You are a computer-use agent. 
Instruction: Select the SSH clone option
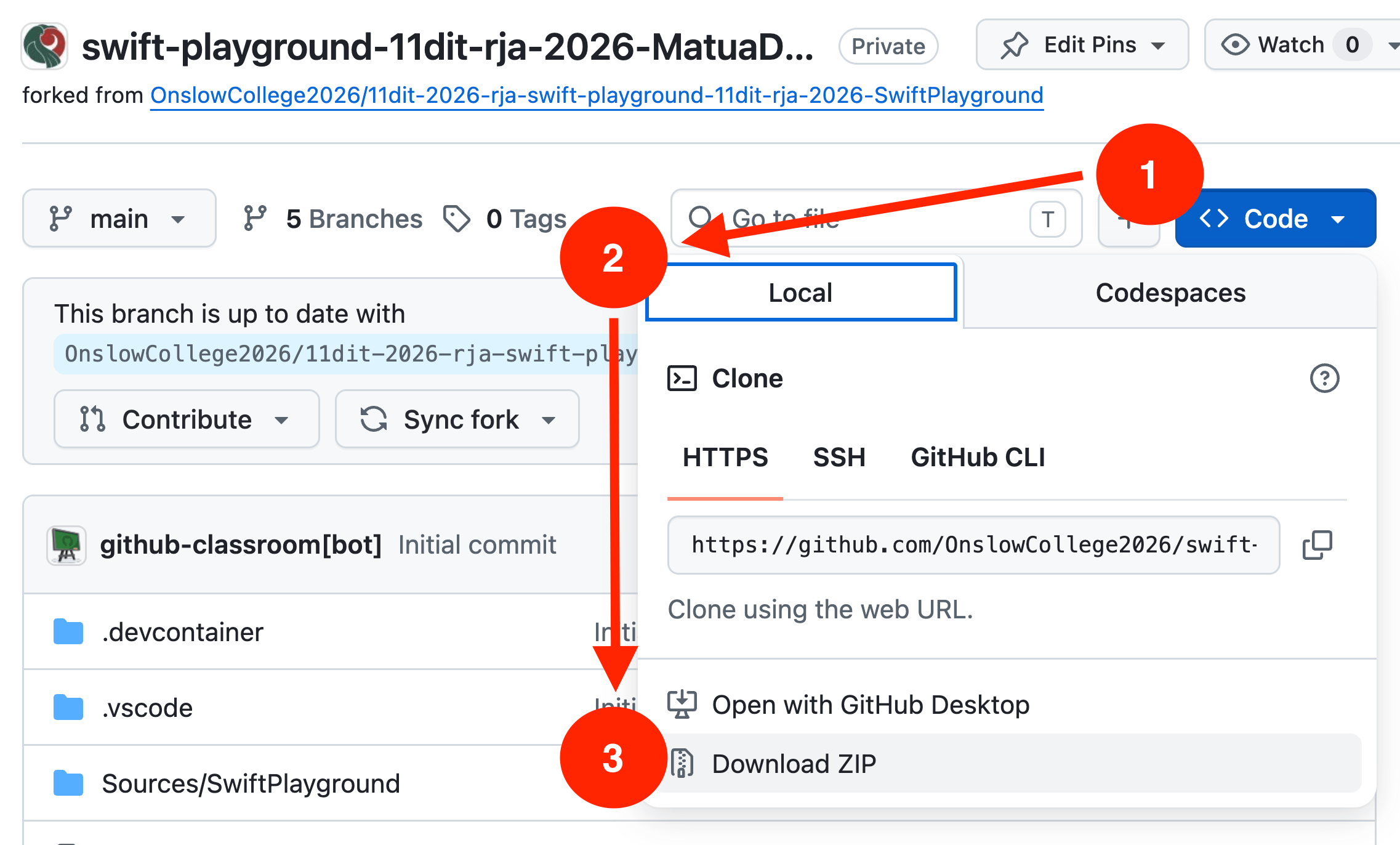(x=839, y=458)
